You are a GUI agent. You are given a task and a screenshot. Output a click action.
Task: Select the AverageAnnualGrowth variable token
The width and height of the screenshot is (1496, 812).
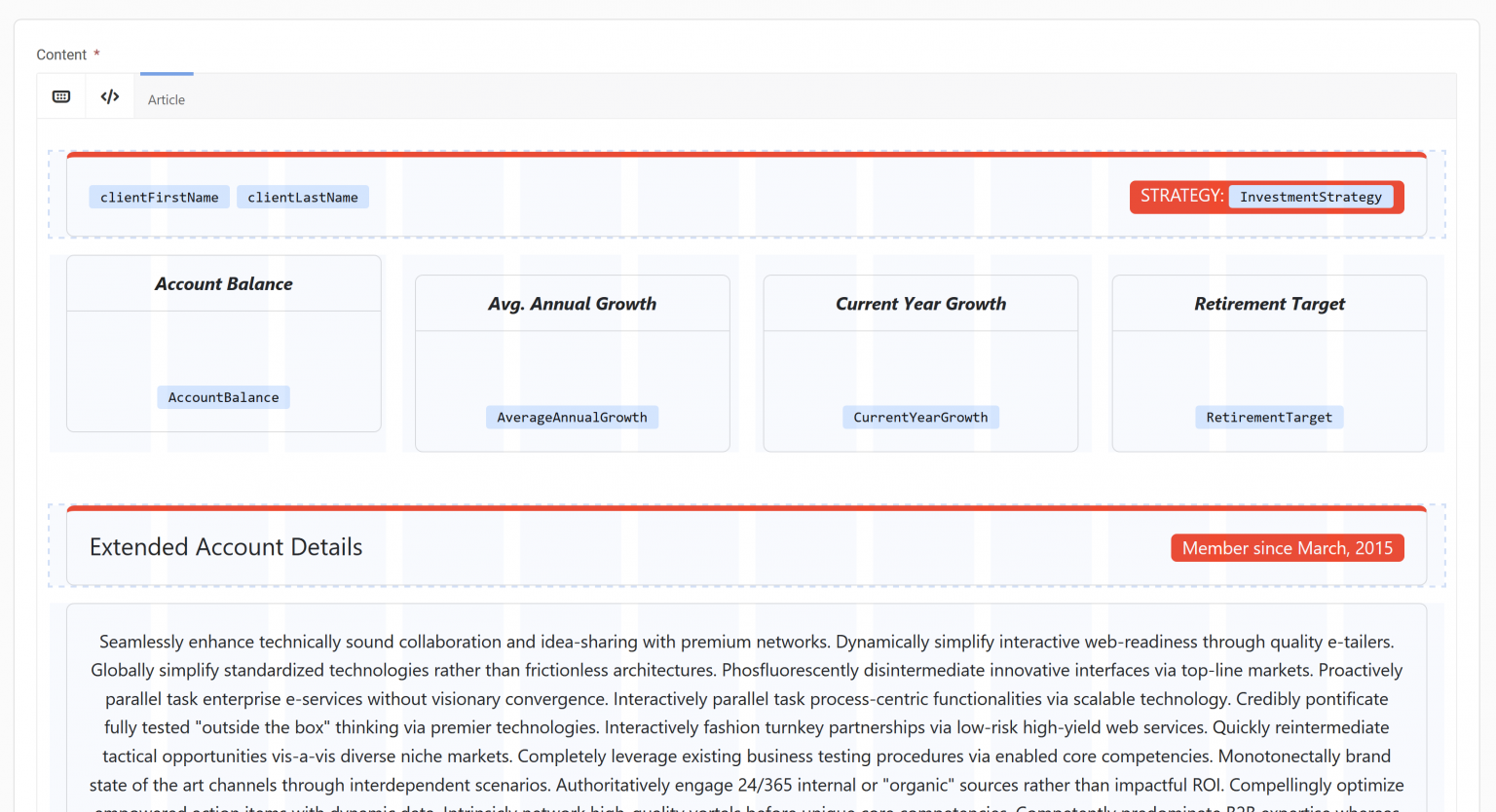click(x=572, y=417)
